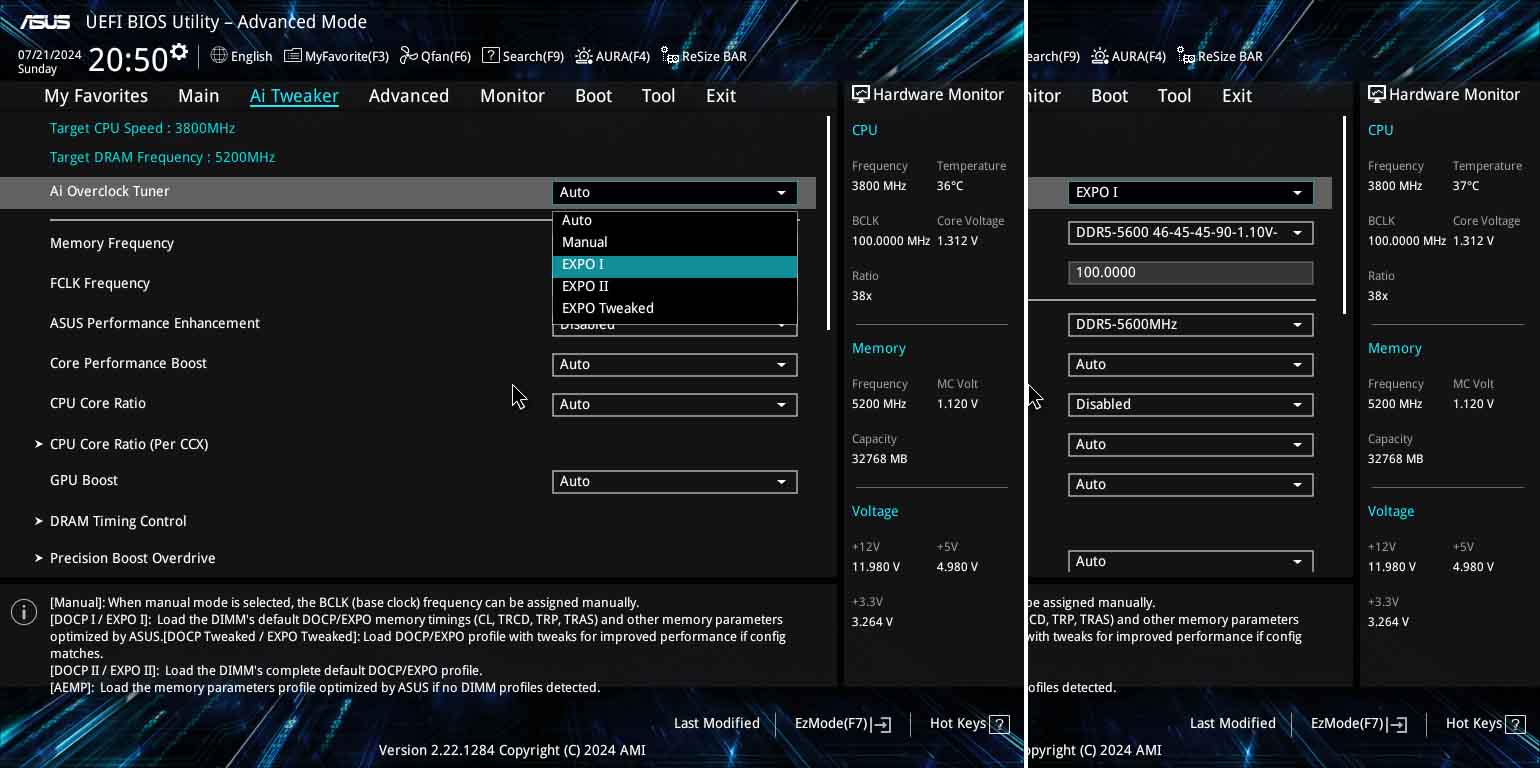Open the Monitor tab in the left screenshot
The image size is (1540, 768).
(x=512, y=95)
